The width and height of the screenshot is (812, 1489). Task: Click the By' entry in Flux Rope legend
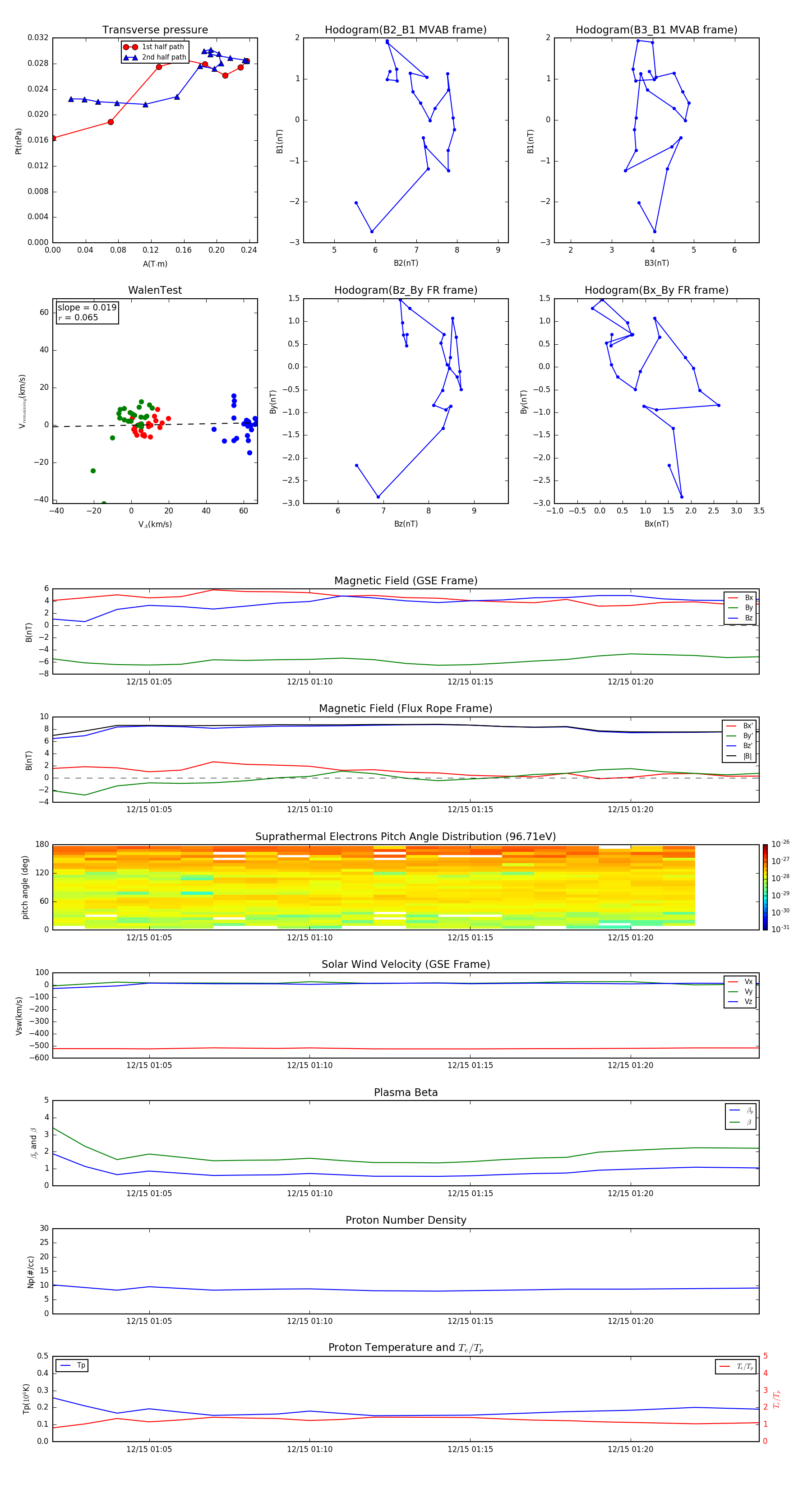pos(740,736)
